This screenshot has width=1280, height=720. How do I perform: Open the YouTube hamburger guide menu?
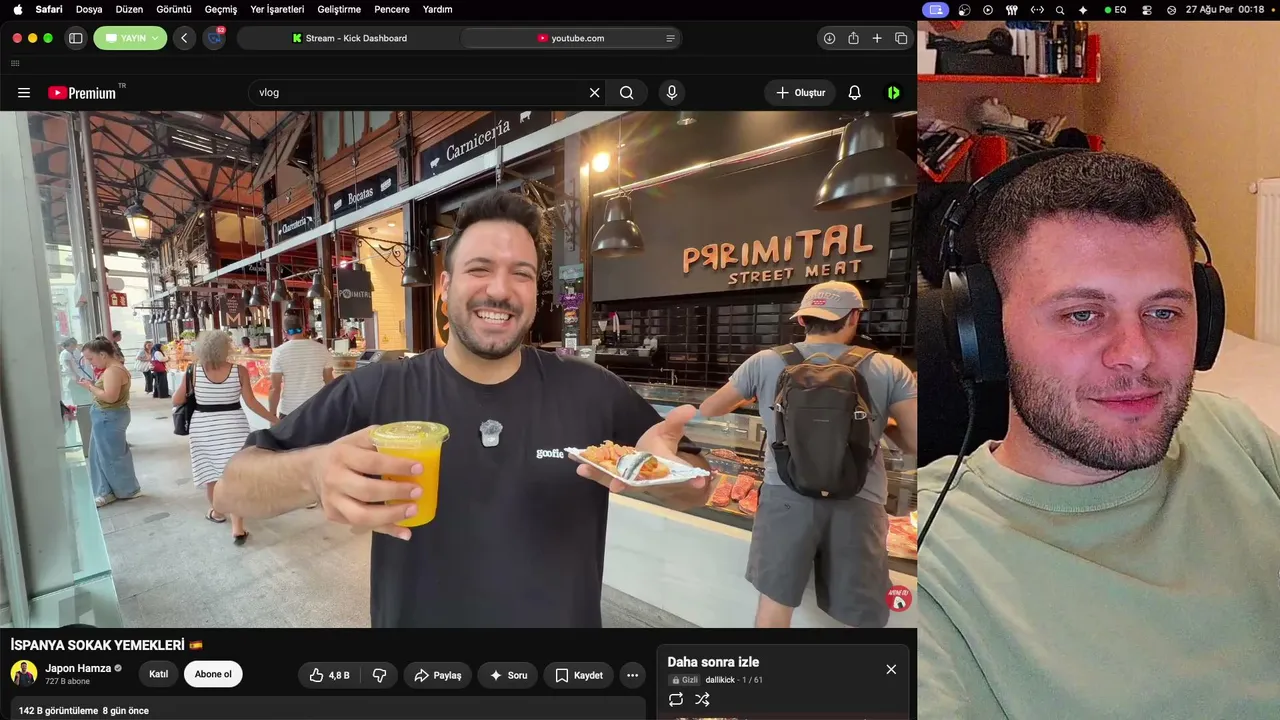click(x=24, y=93)
